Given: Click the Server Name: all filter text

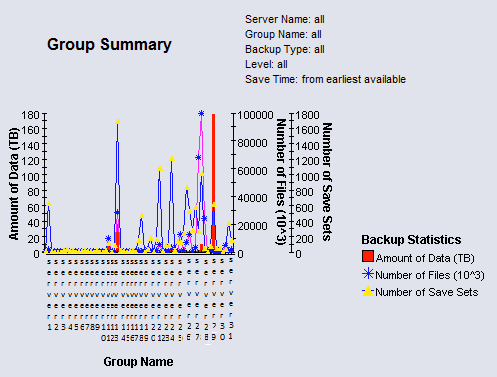Looking at the screenshot, I should [x=285, y=19].
